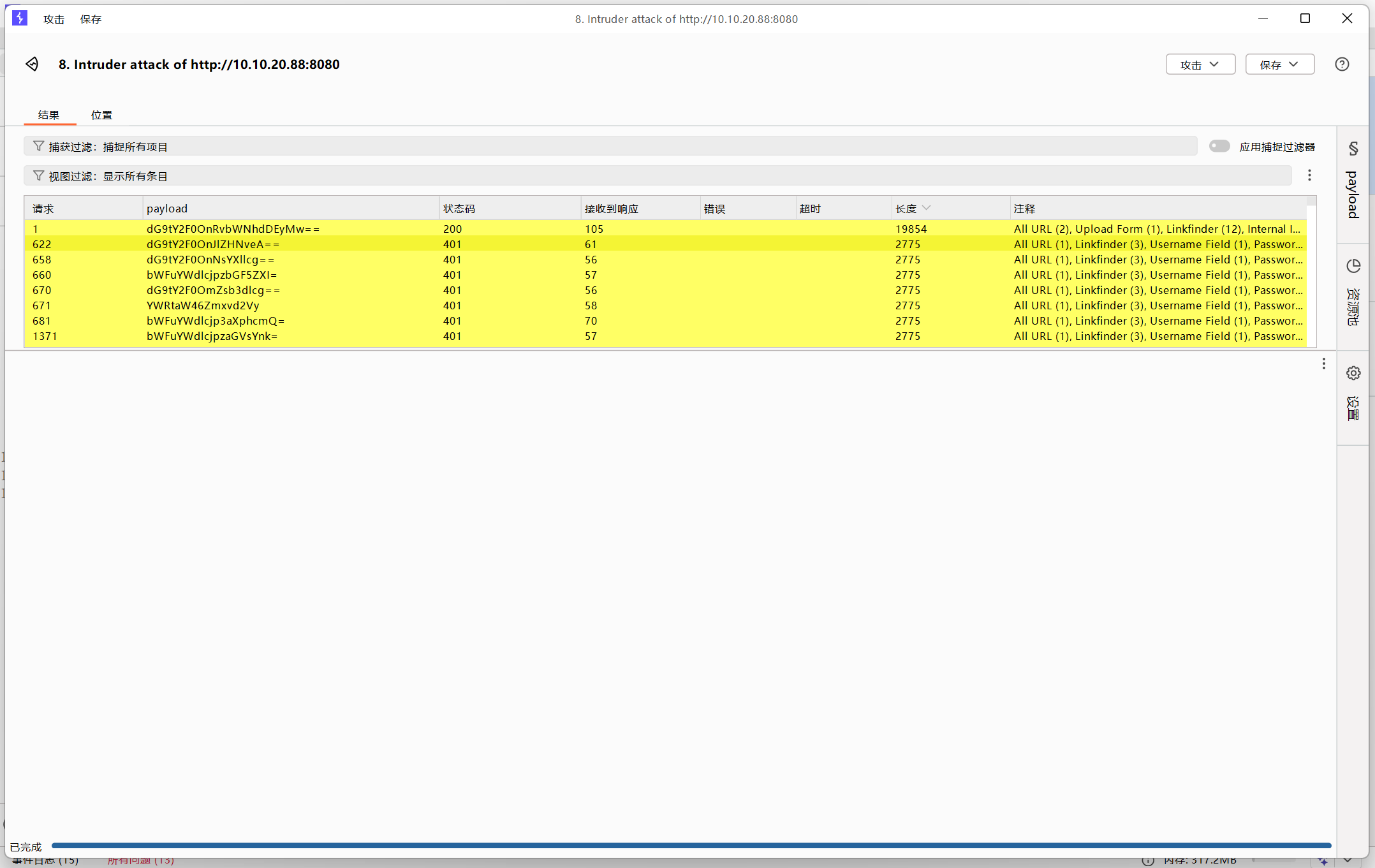The image size is (1375, 868).
Task: Open the settings gear side panel
Action: (1353, 373)
